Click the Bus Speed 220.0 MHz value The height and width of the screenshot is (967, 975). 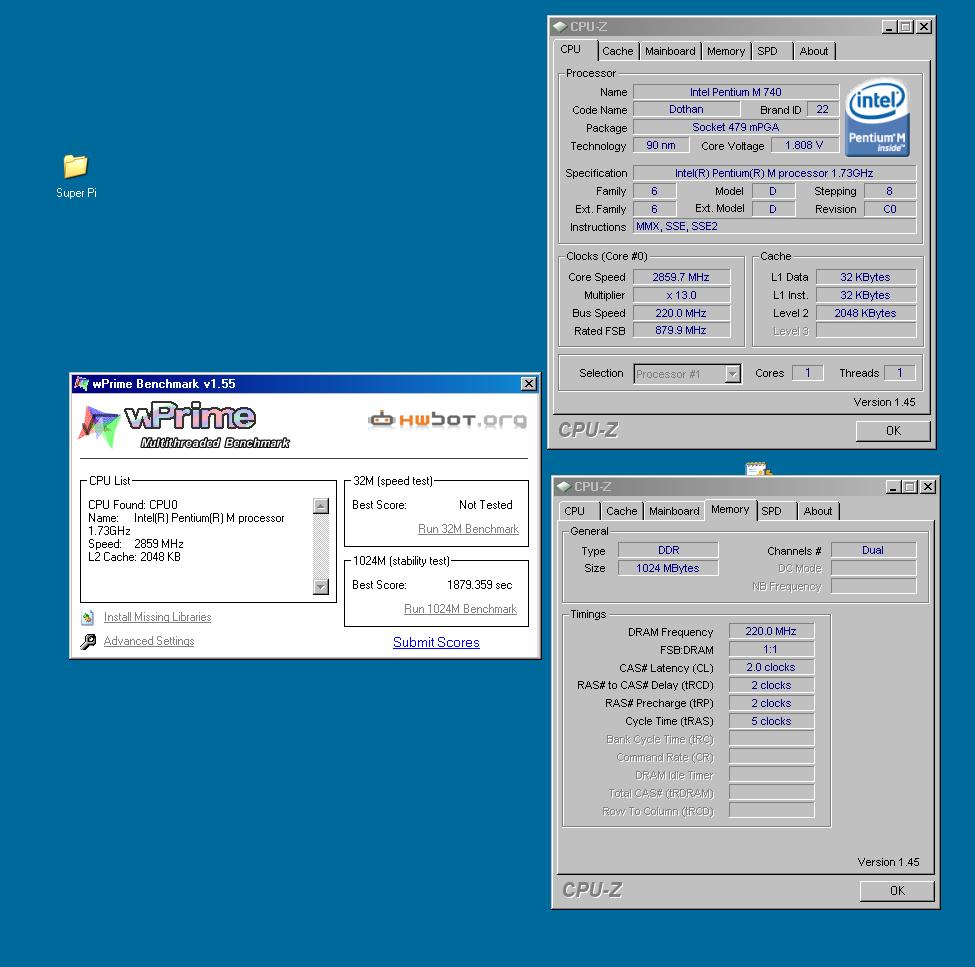point(681,313)
